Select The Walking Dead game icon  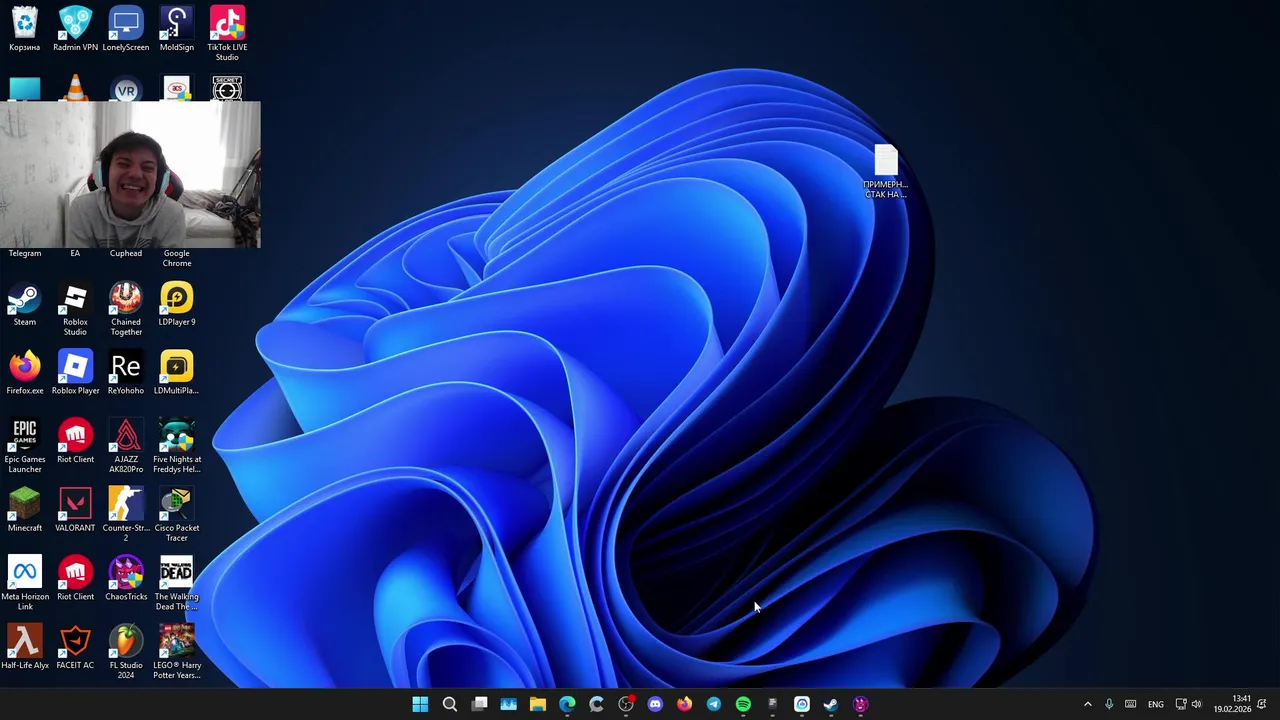(177, 584)
